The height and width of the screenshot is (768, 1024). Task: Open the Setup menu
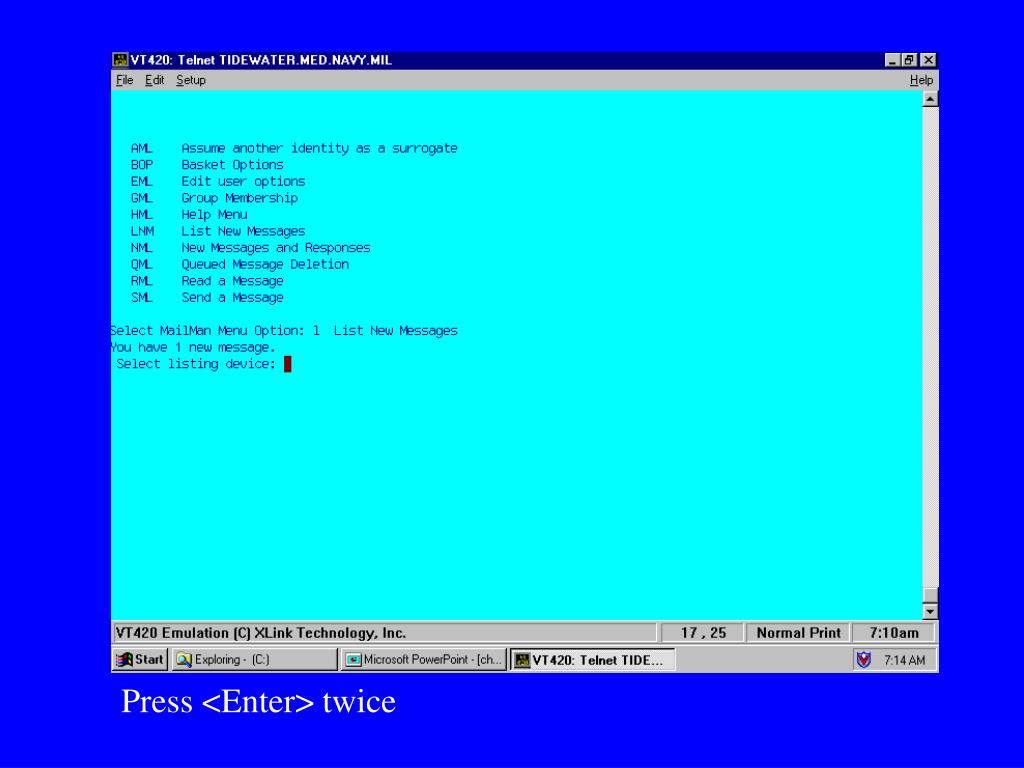coord(191,80)
